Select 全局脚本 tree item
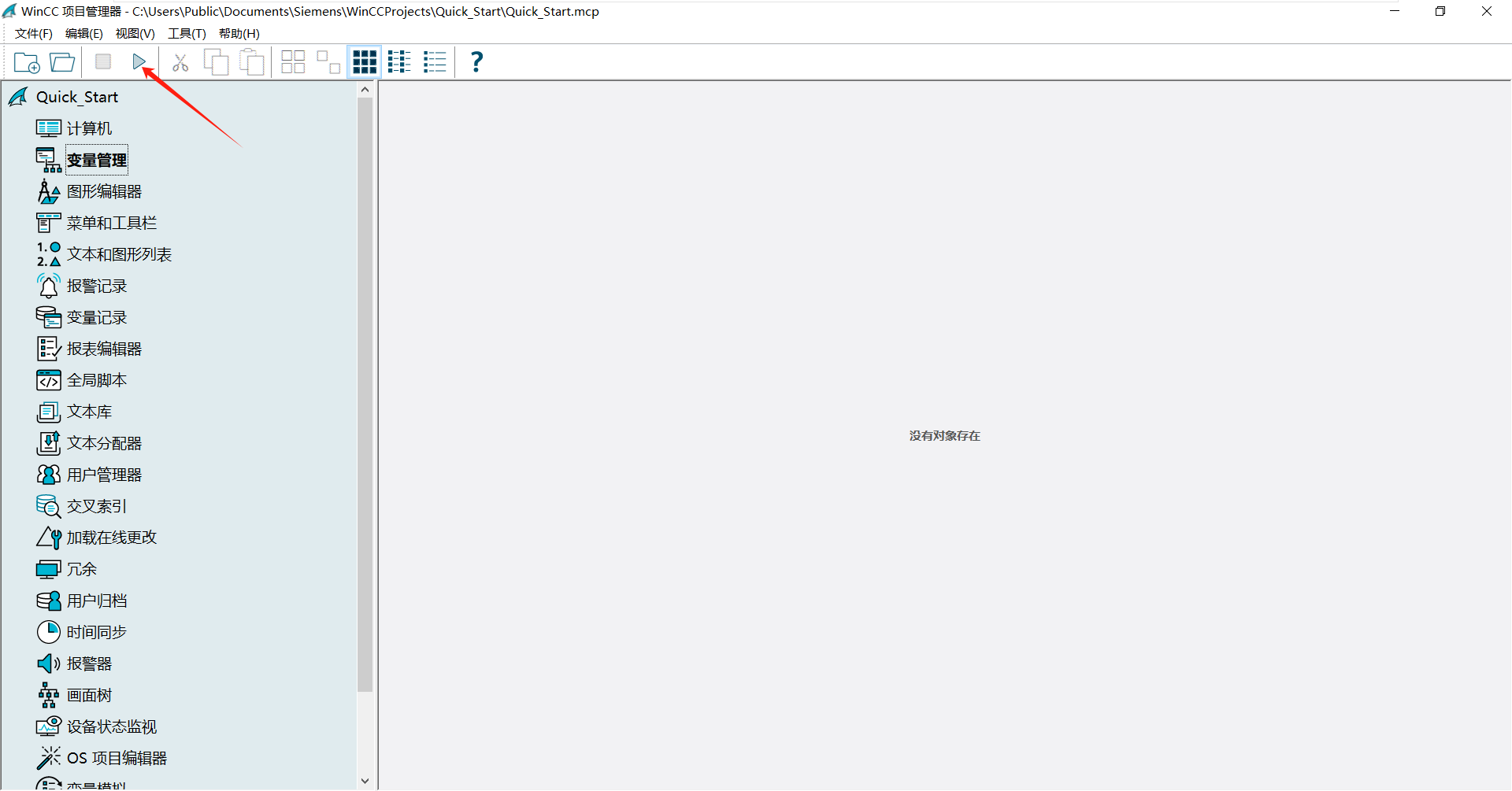The width and height of the screenshot is (1512, 791). click(97, 380)
